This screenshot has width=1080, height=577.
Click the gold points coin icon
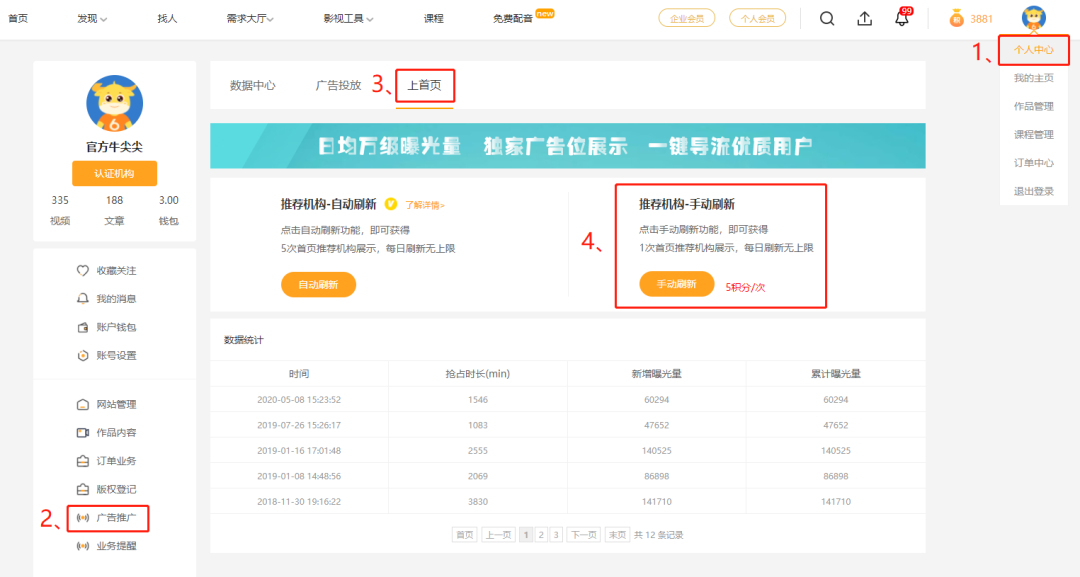(956, 19)
